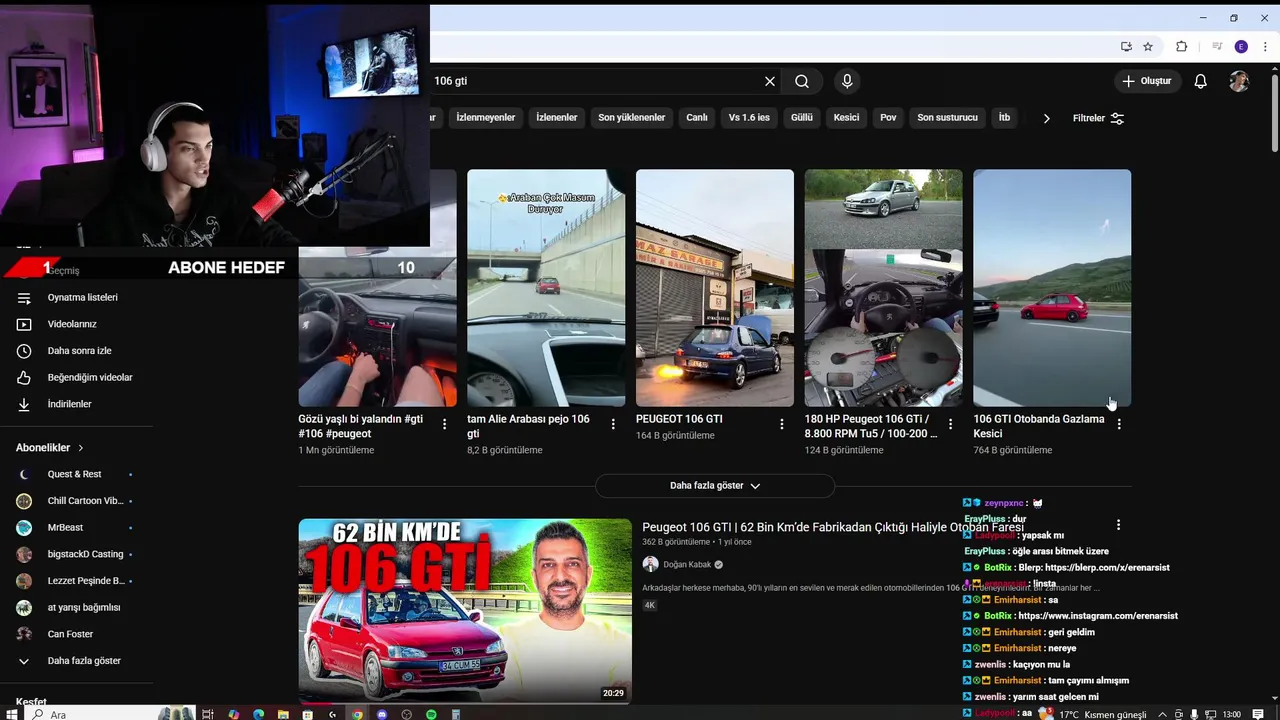Select the İzlenmeyenler filter chip

486,117
